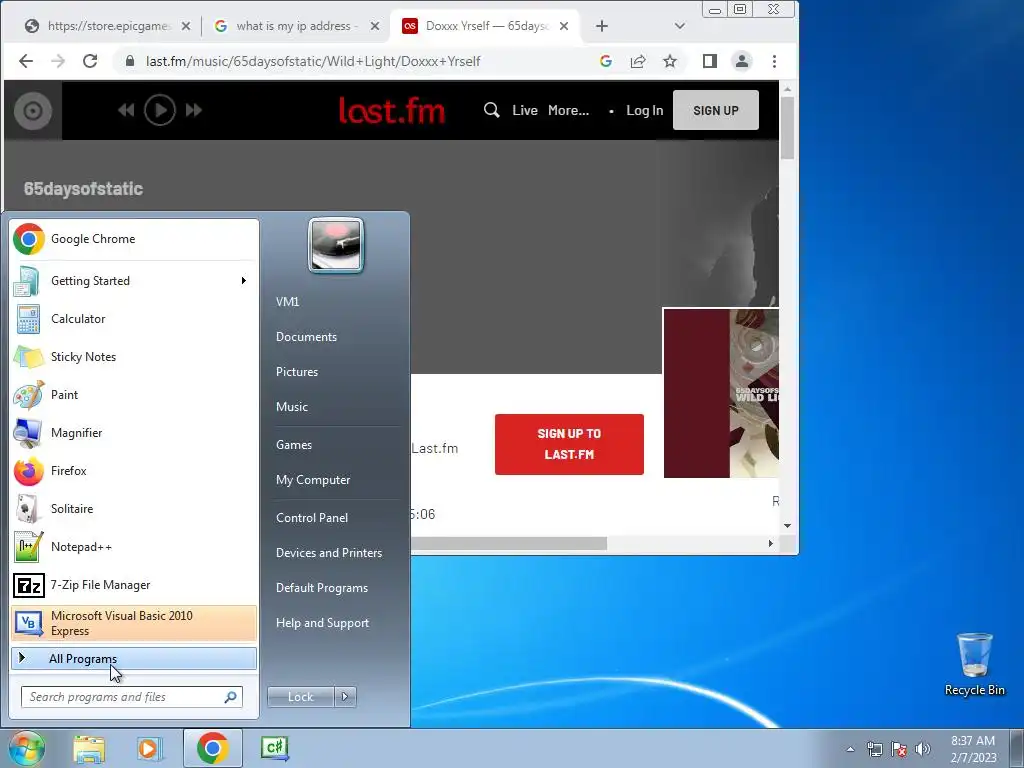Click the Google icon in address bar
Screen dimensions: 1024x768
click(606, 61)
